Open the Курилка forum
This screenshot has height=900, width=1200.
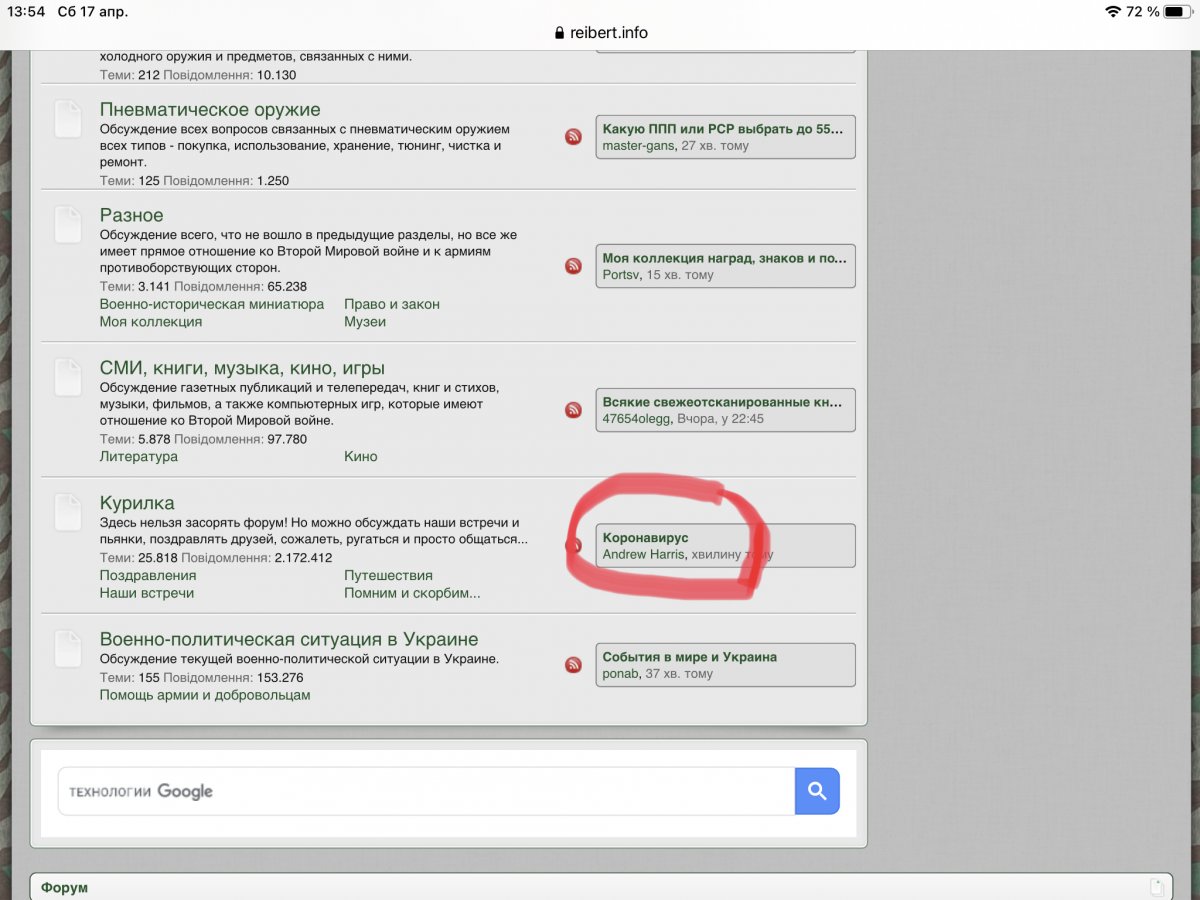[137, 503]
